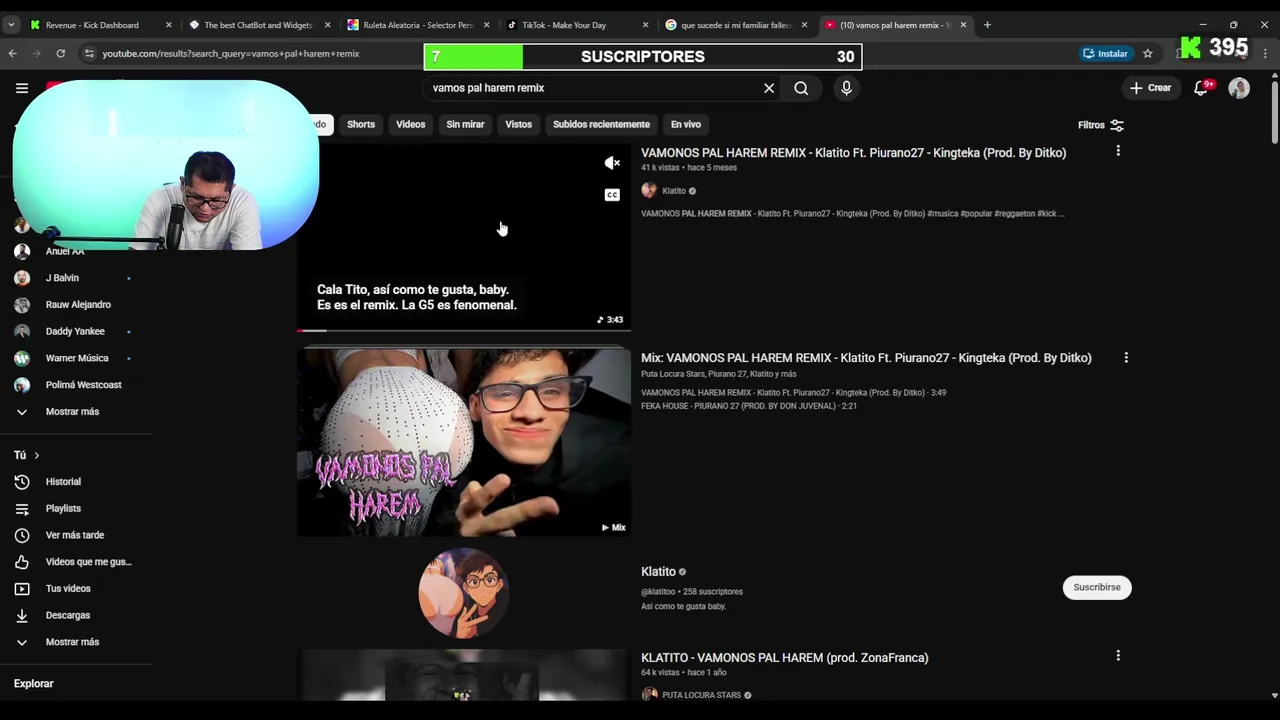The height and width of the screenshot is (720, 1280).
Task: Open the Daddy Yankee subscription
Action: tap(75, 331)
